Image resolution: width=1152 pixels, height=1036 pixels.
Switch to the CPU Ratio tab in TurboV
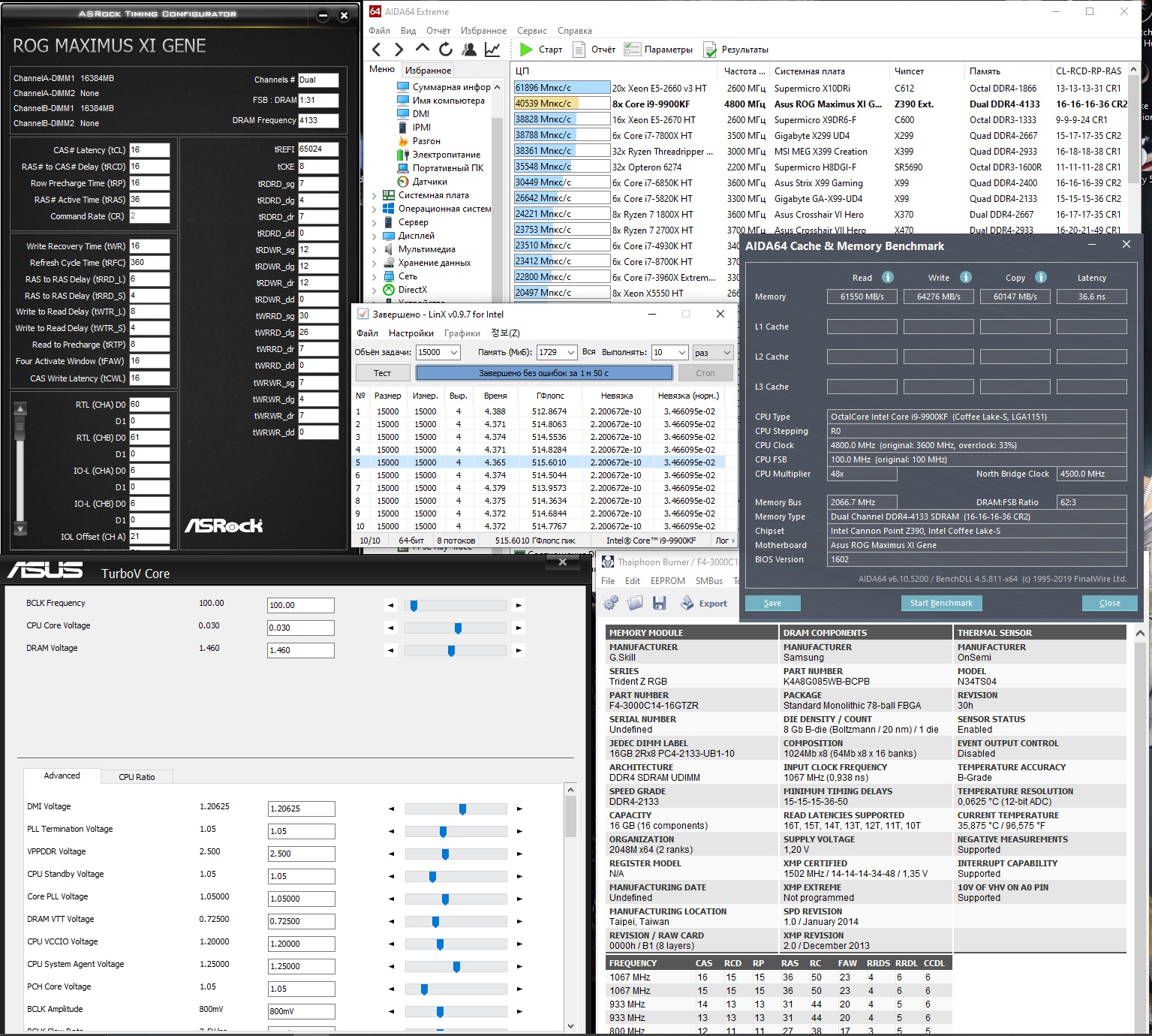(x=137, y=776)
